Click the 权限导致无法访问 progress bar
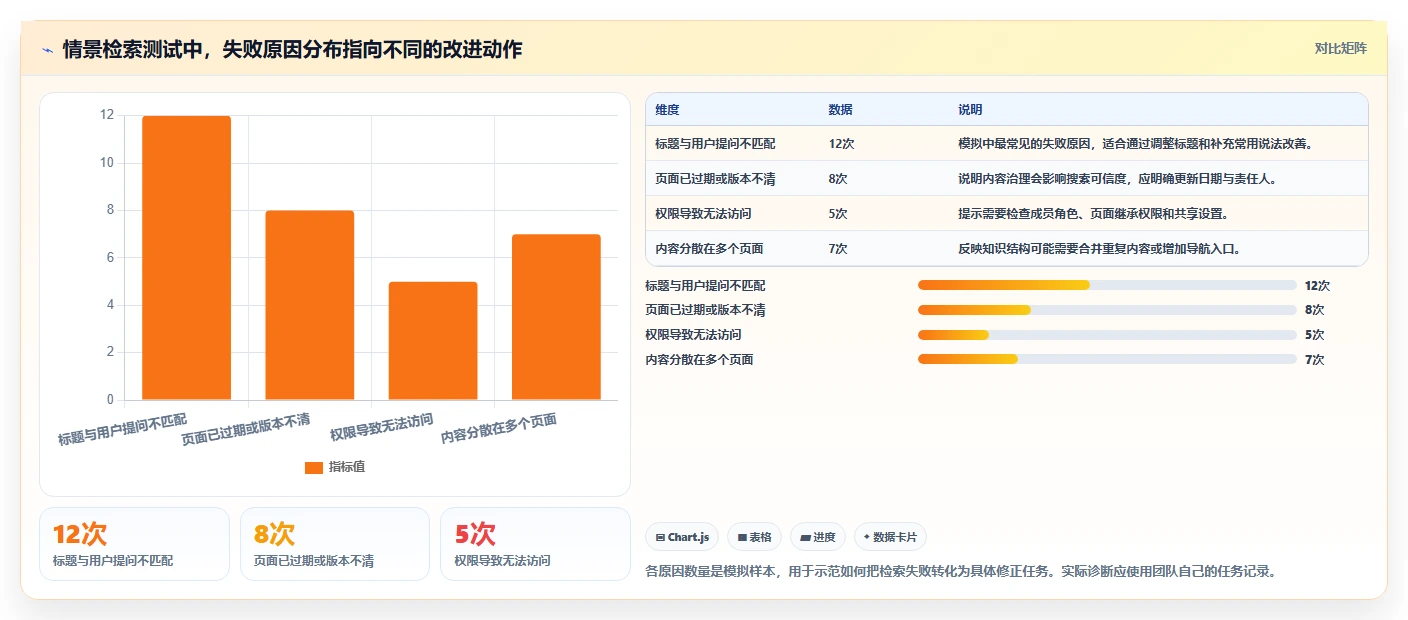The image size is (1408, 620). point(1107,335)
